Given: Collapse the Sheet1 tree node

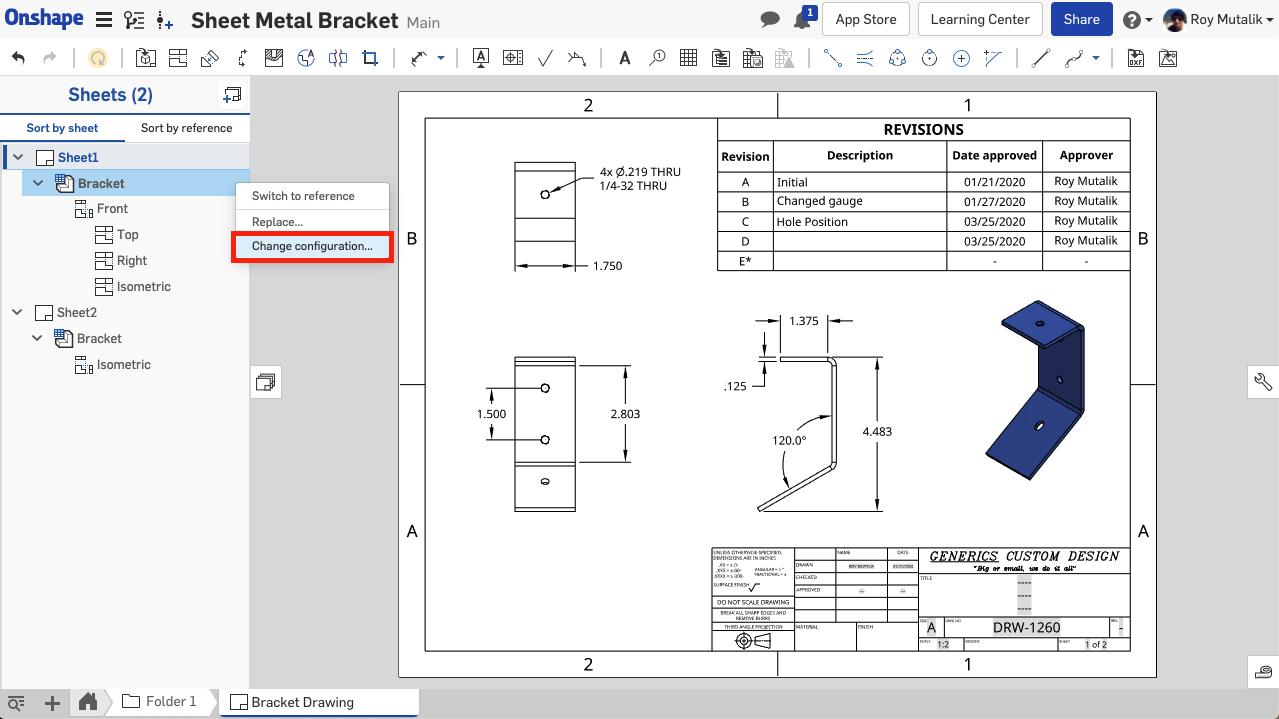Looking at the screenshot, I should (18, 157).
